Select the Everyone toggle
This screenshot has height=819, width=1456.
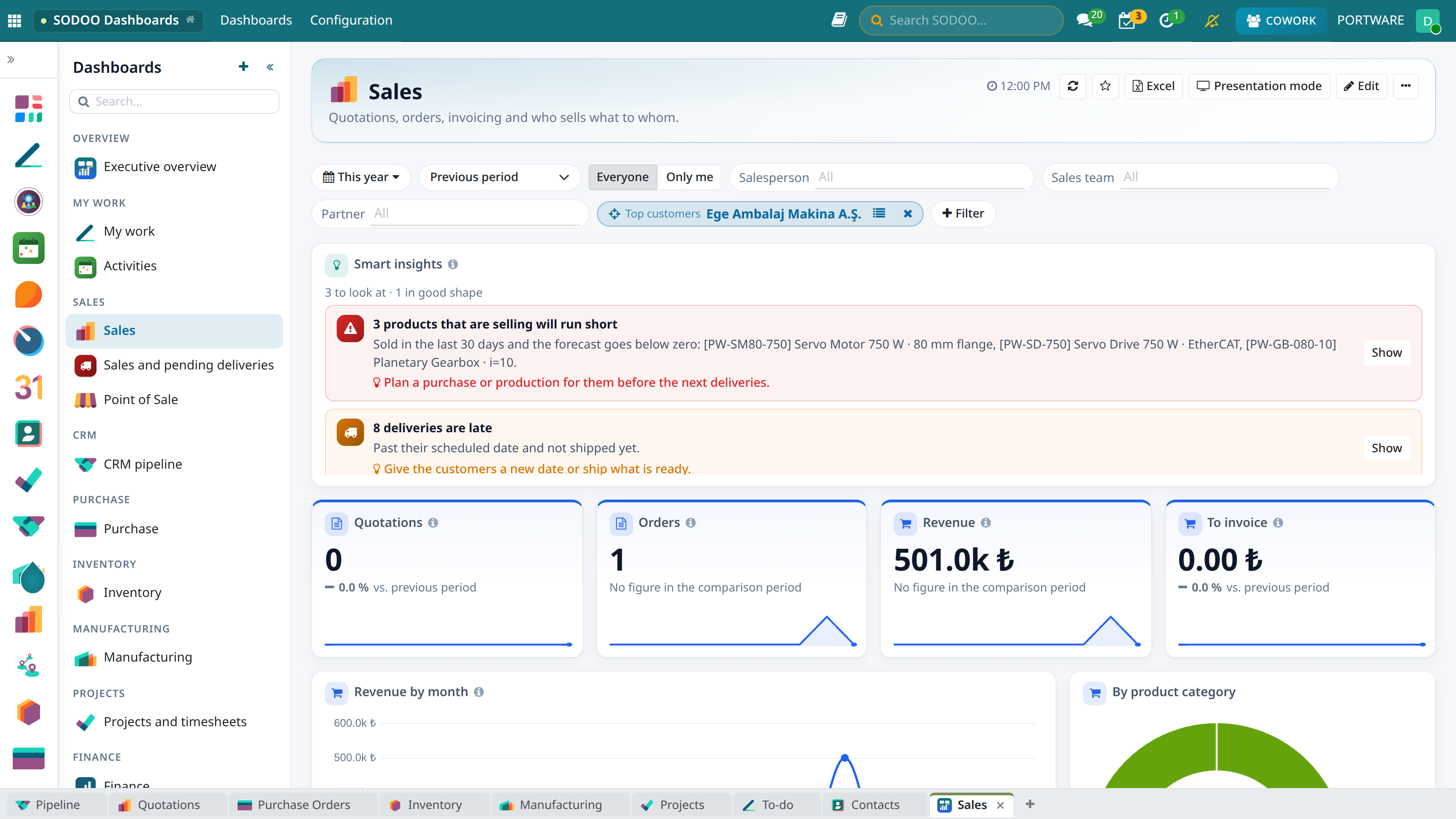[x=622, y=177]
